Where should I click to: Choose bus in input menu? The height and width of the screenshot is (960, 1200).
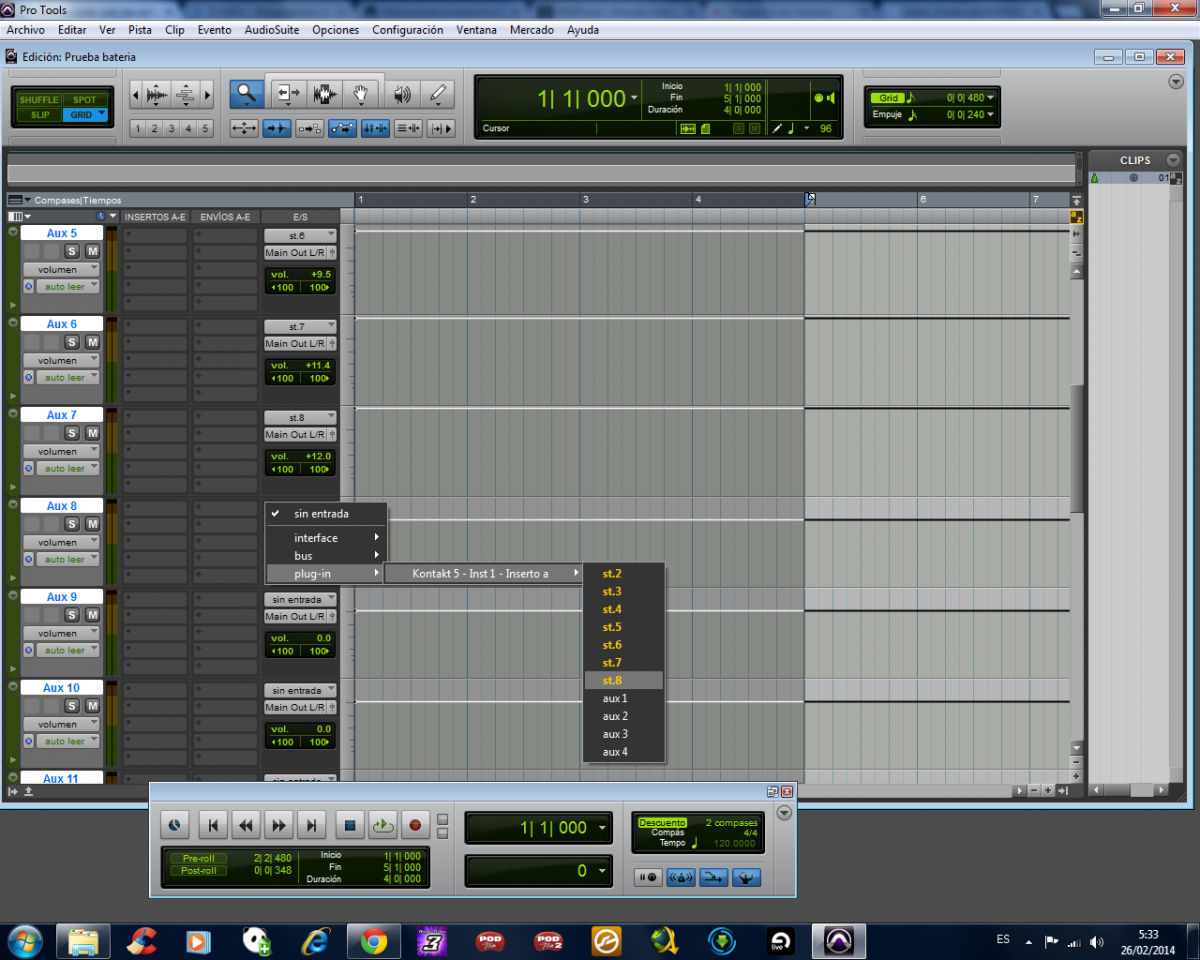pos(326,556)
